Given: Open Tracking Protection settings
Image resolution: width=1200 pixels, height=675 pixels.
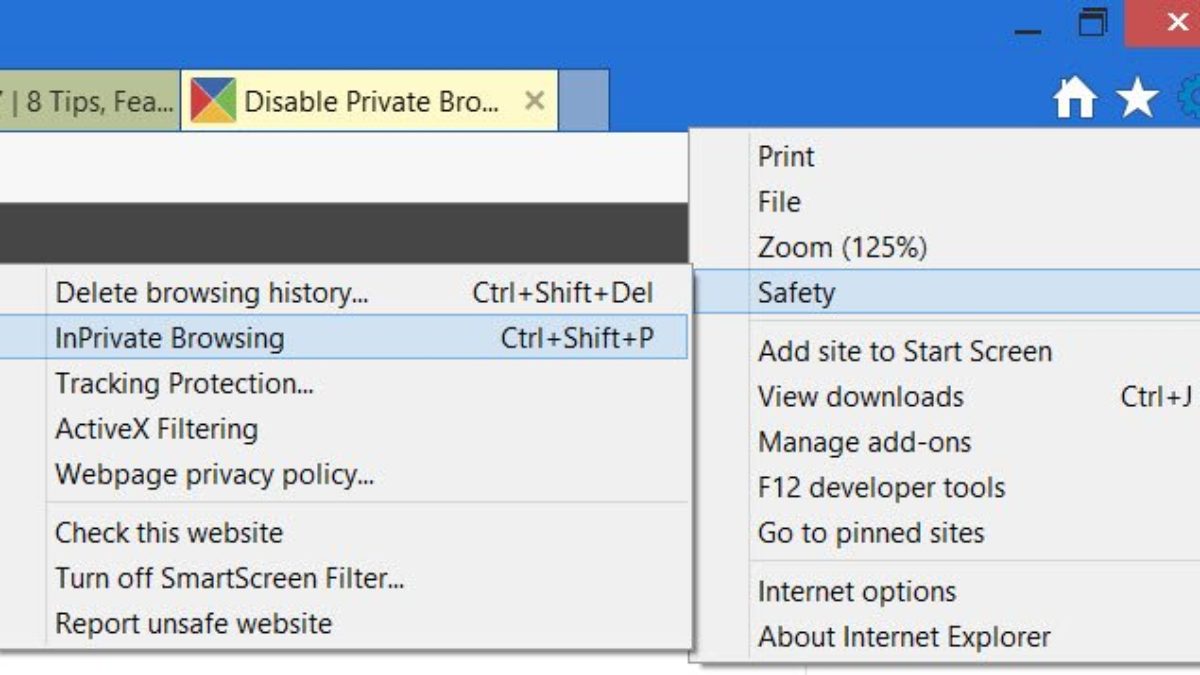Looking at the screenshot, I should (x=184, y=383).
